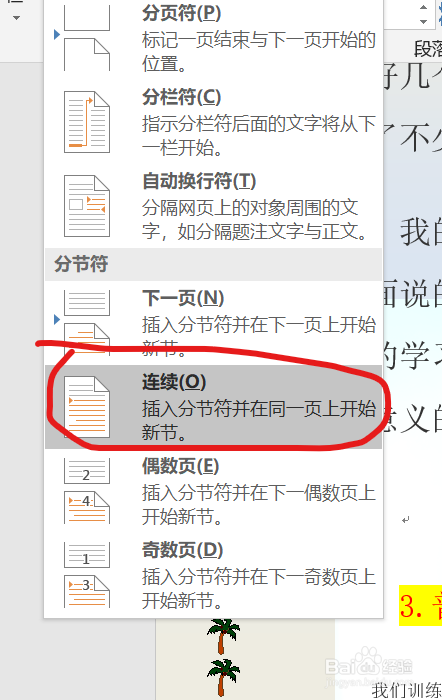Click the text wrapping break icon
This screenshot has width=442, height=700.
(x=87, y=206)
